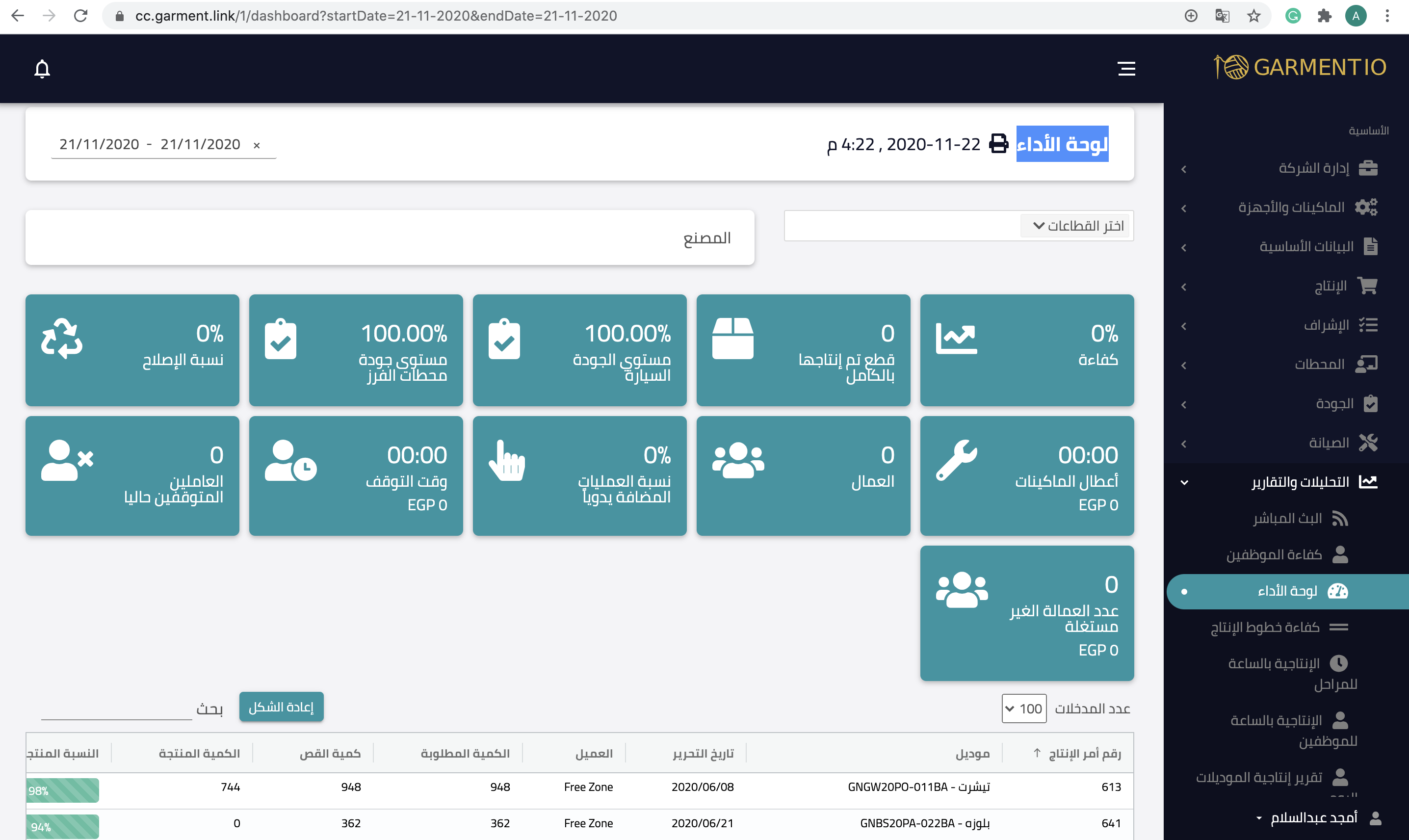Select لوحة الأداء menu item

pyautogui.click(x=1288, y=592)
